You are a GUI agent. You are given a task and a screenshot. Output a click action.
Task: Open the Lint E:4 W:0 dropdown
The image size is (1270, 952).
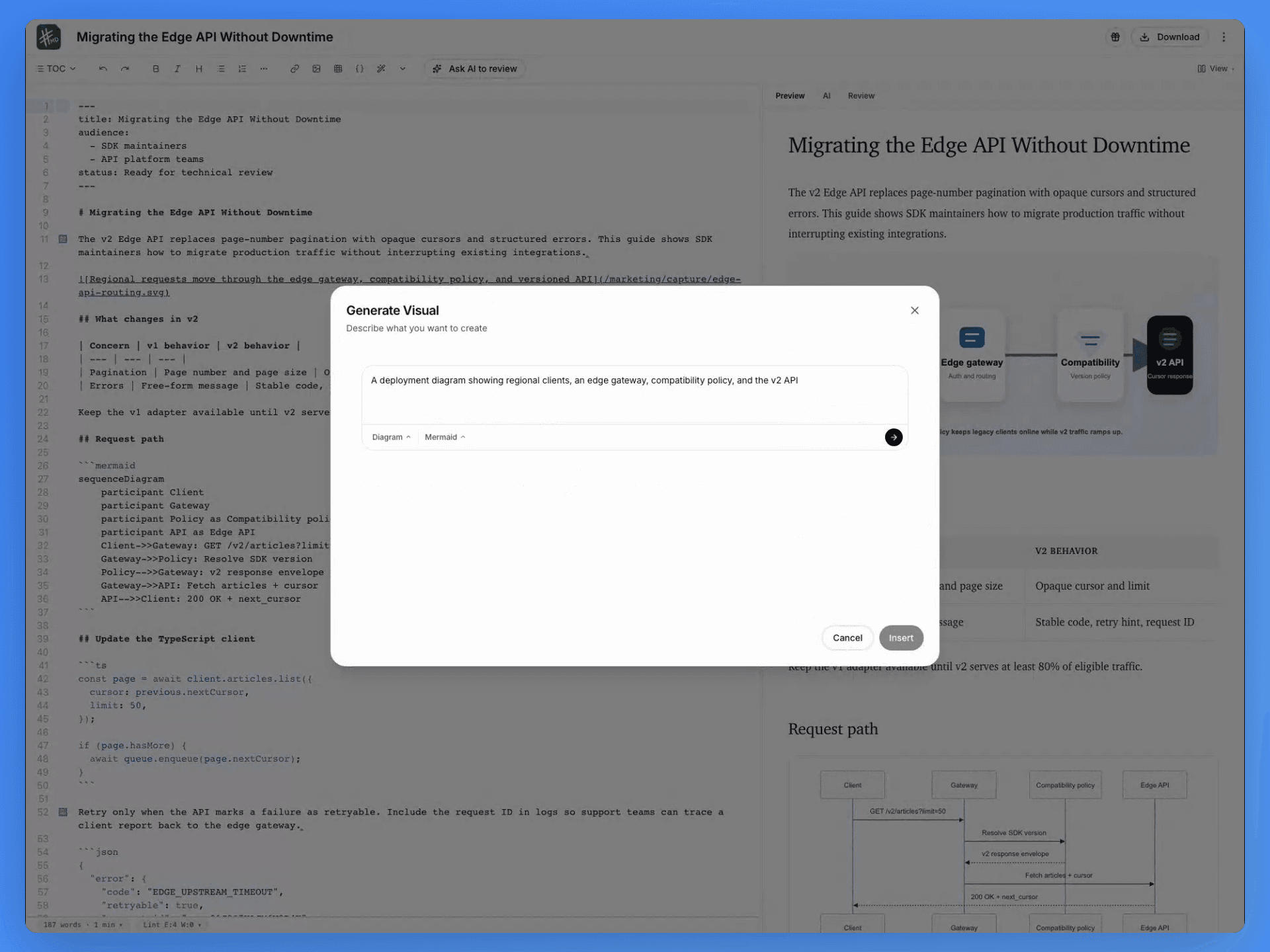172,925
